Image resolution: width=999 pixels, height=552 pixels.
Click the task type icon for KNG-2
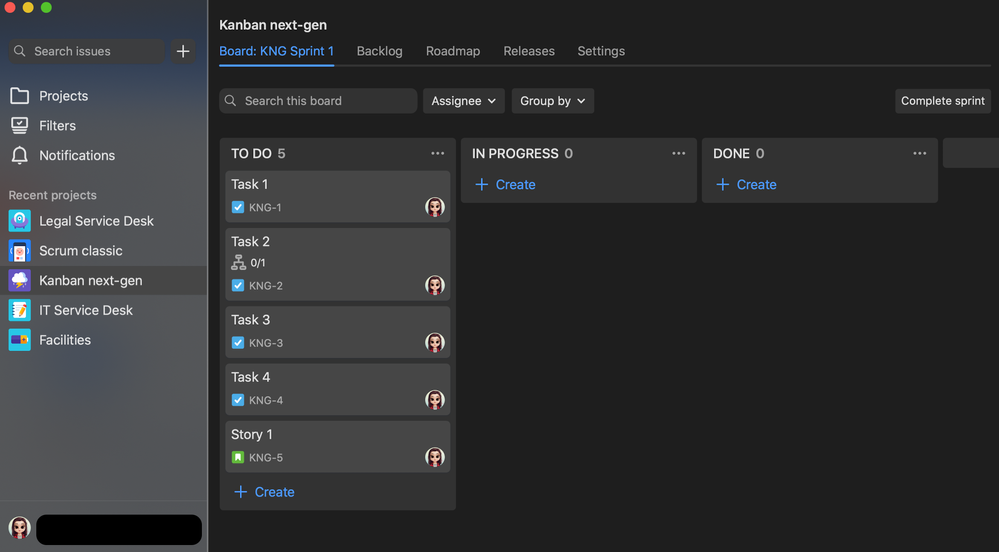coord(238,286)
